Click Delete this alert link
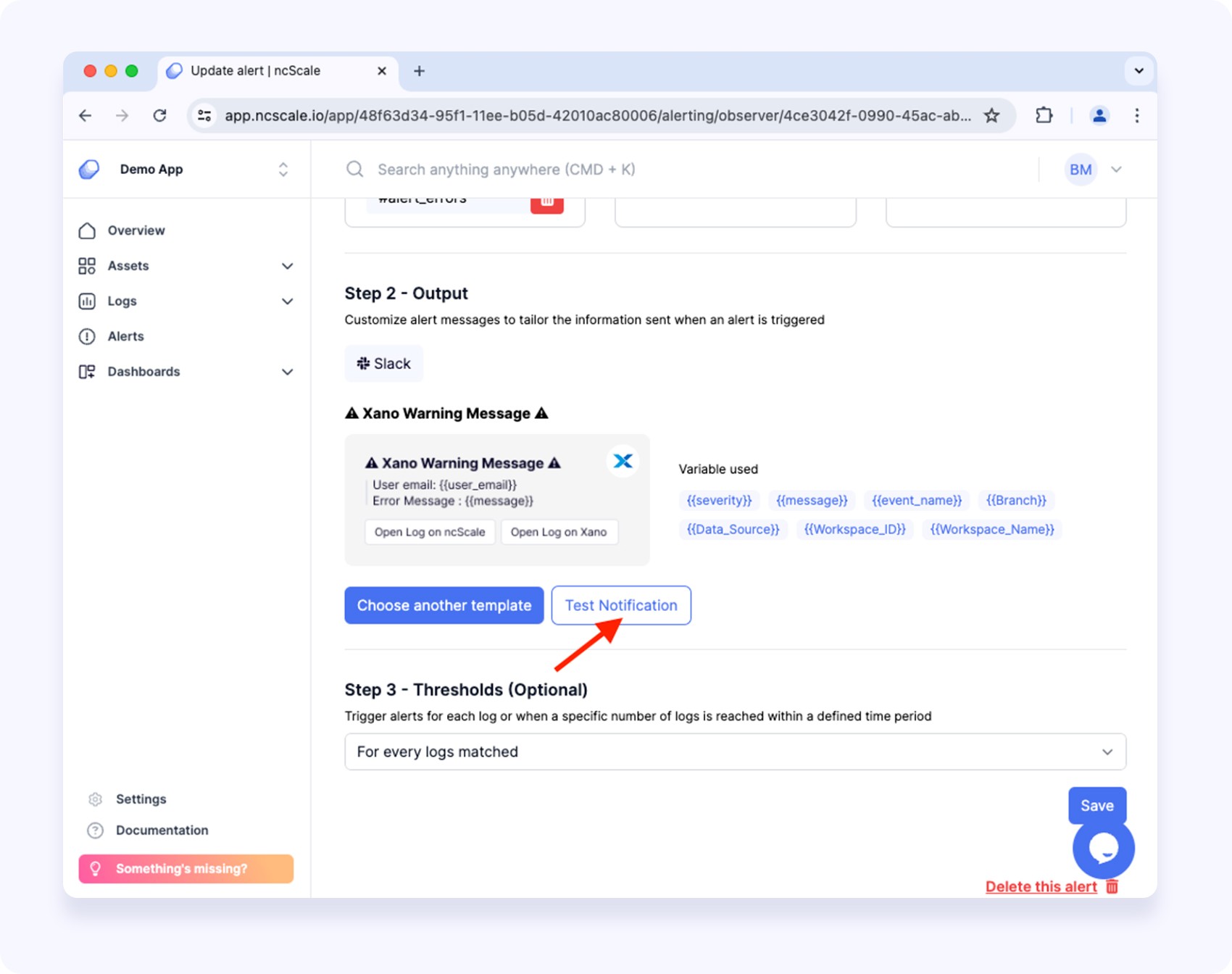The image size is (1232, 974). [x=1041, y=887]
